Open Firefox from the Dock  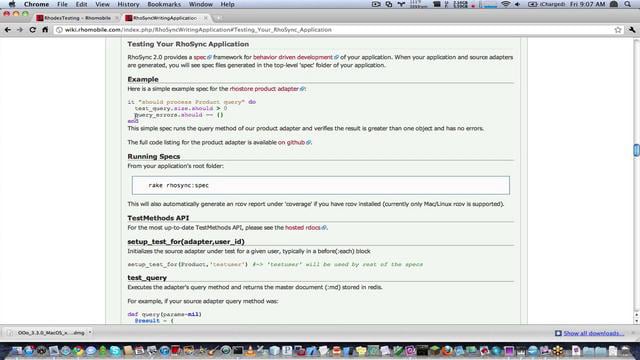pos(447,351)
